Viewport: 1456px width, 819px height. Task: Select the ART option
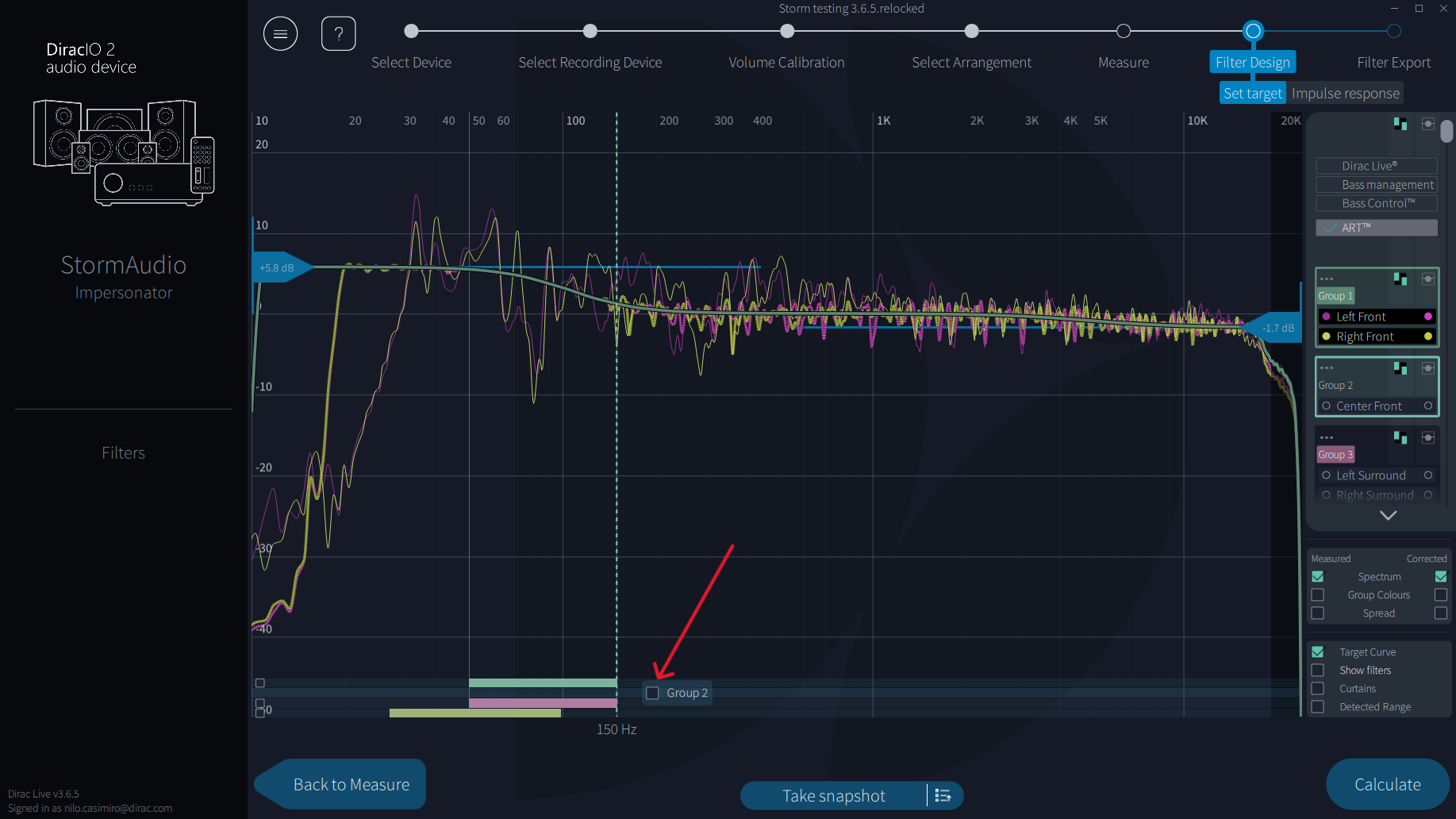pyautogui.click(x=1377, y=228)
